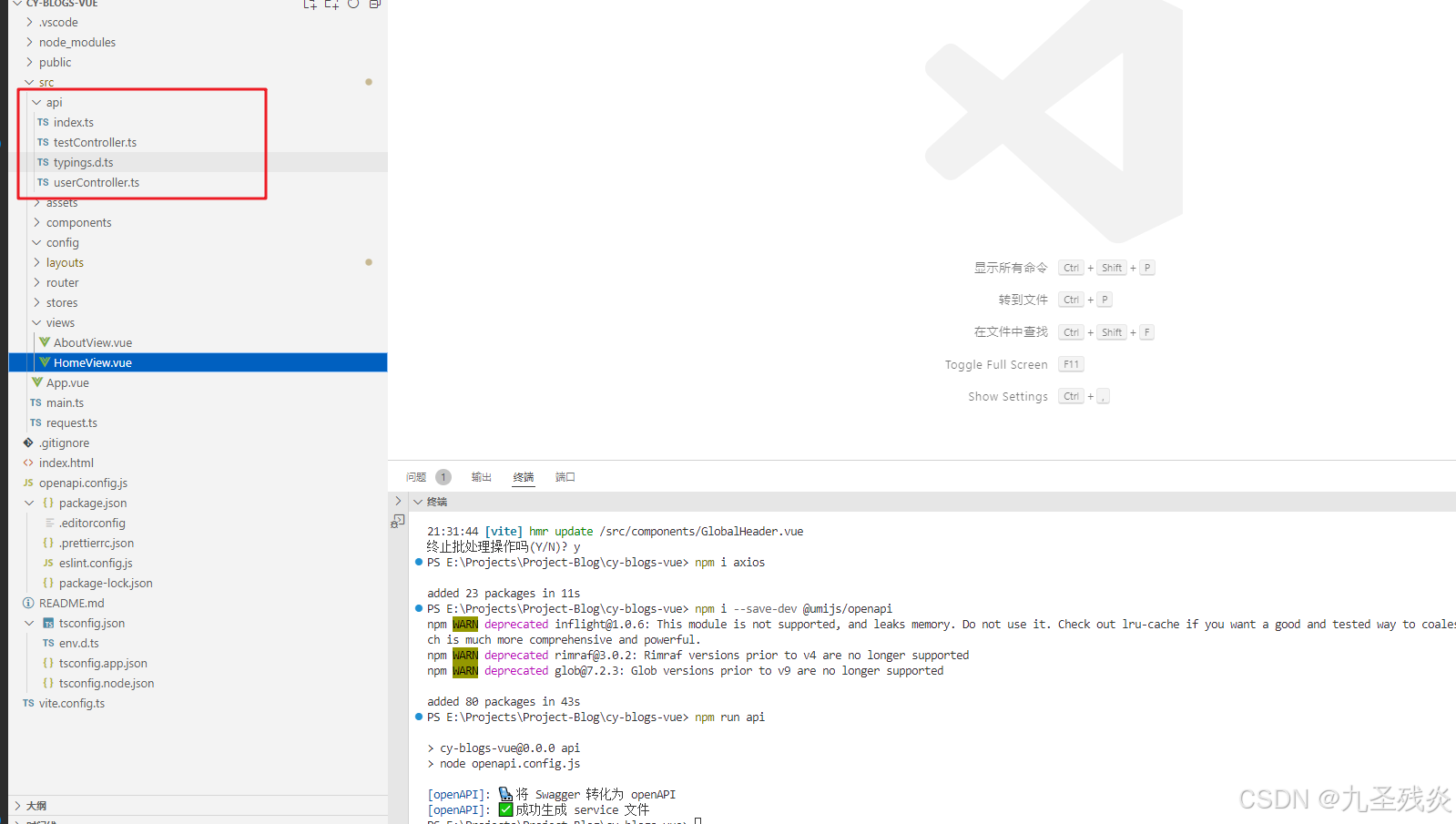Collapse all folders using the explorer header icon
Viewport: 1456px width, 824px height.
pyautogui.click(x=374, y=4)
